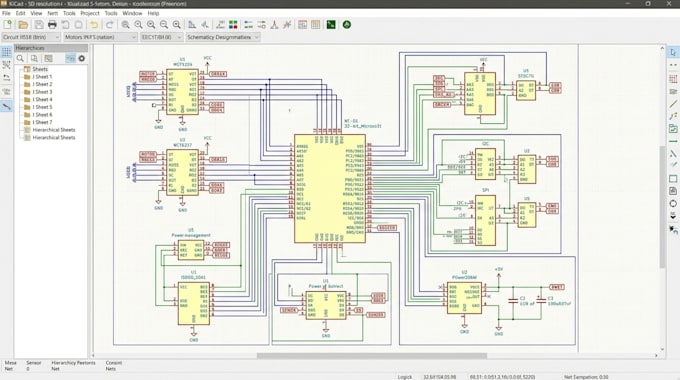This screenshot has width=680, height=380.
Task: Click the Consint Nets status field
Action: coord(114,366)
